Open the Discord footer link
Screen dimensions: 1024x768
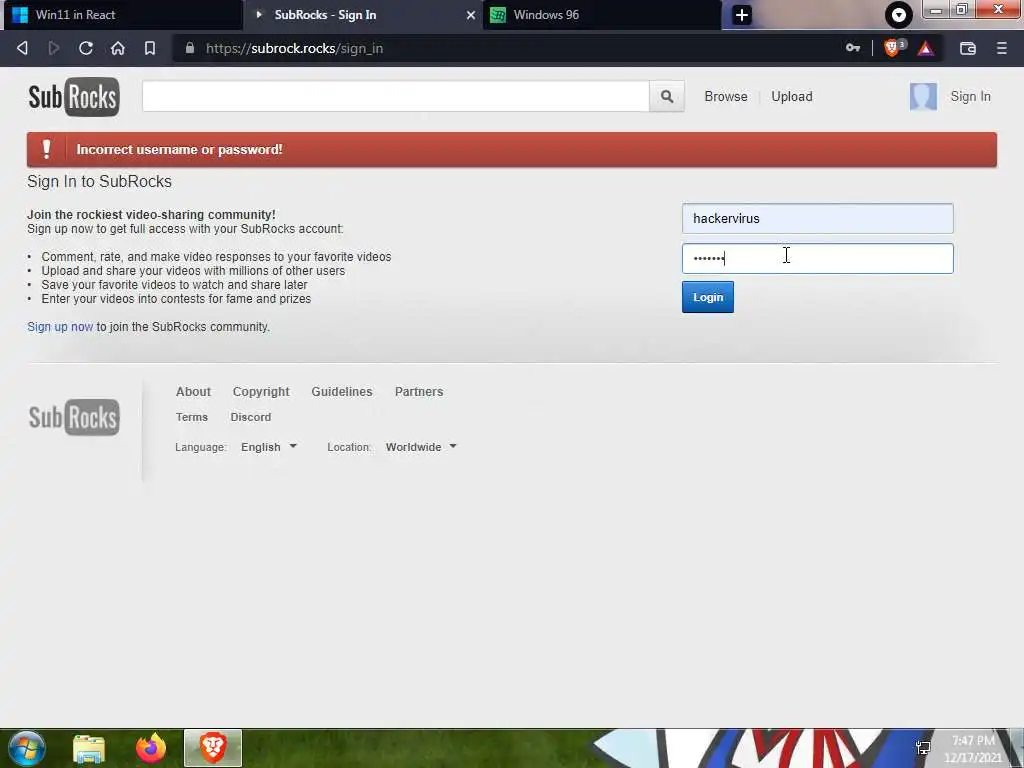pos(250,417)
